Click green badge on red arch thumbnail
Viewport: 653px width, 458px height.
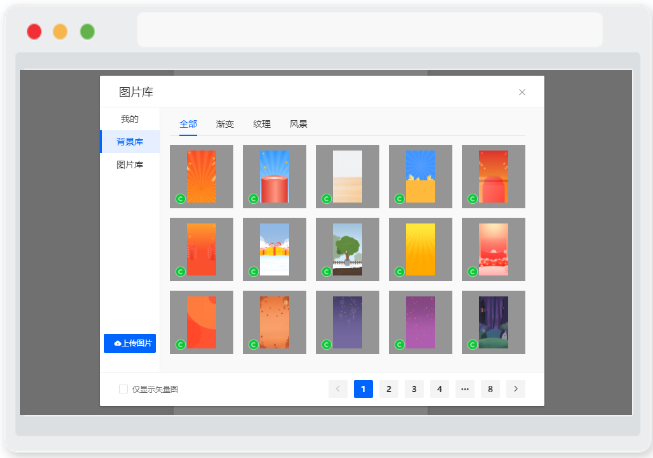pyautogui.click(x=472, y=199)
